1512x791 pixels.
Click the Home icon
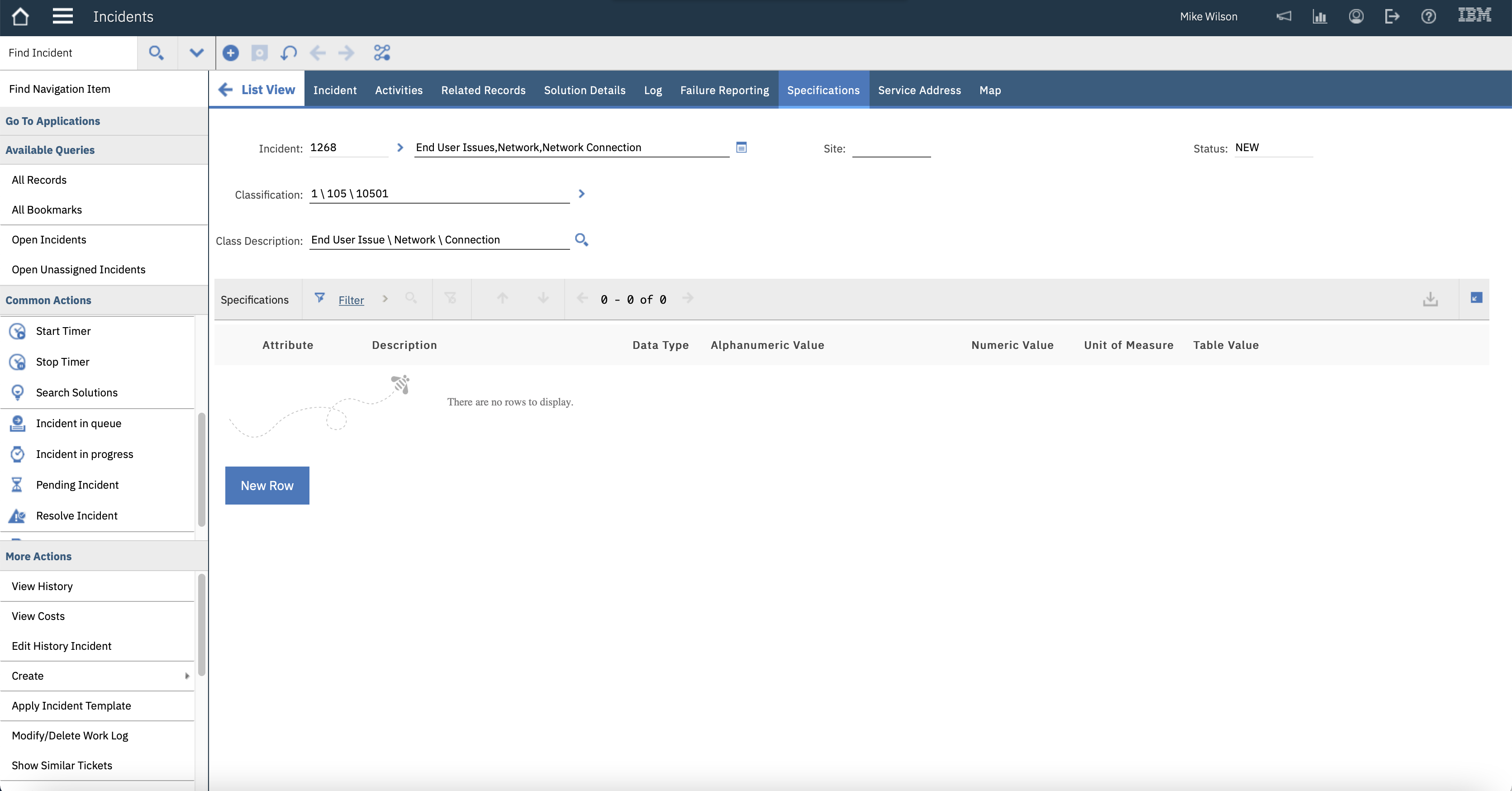[20, 16]
